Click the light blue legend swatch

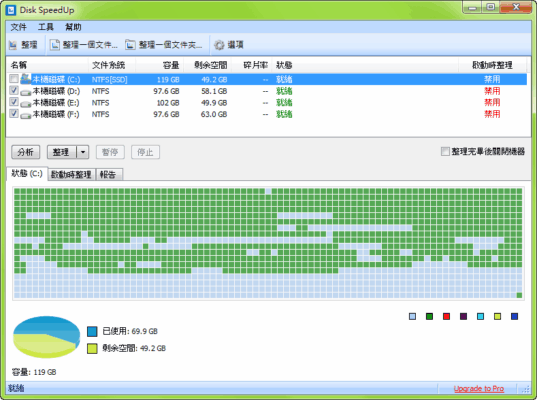(x=412, y=316)
